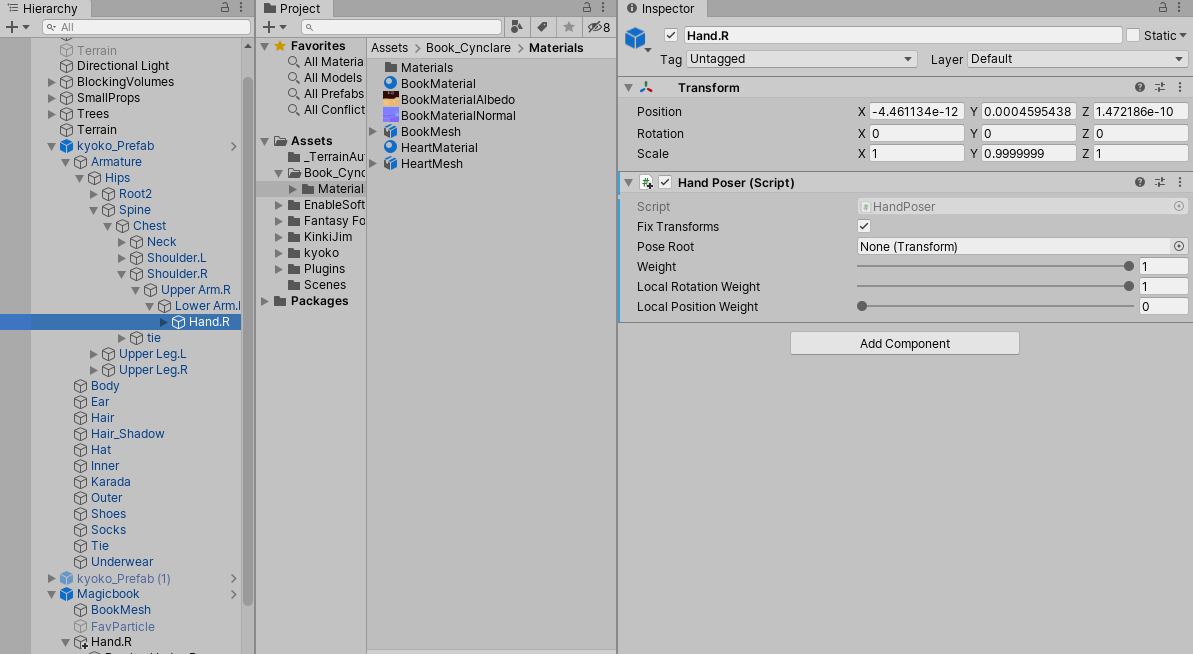This screenshot has width=1193, height=654.
Task: Open Hierarchy panel options menu
Action: pyautogui.click(x=241, y=8)
